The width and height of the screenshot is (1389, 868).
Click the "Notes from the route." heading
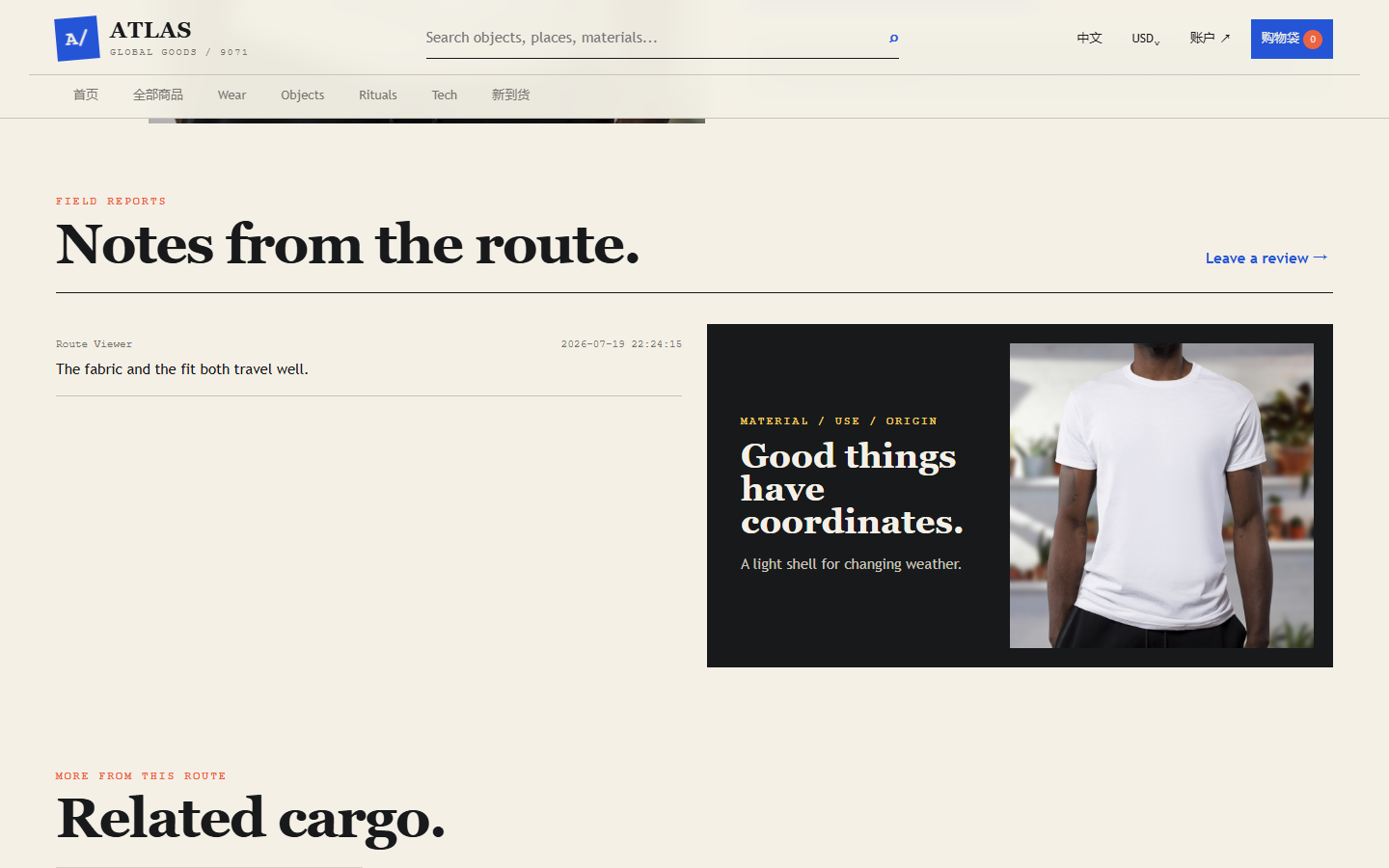click(x=348, y=244)
